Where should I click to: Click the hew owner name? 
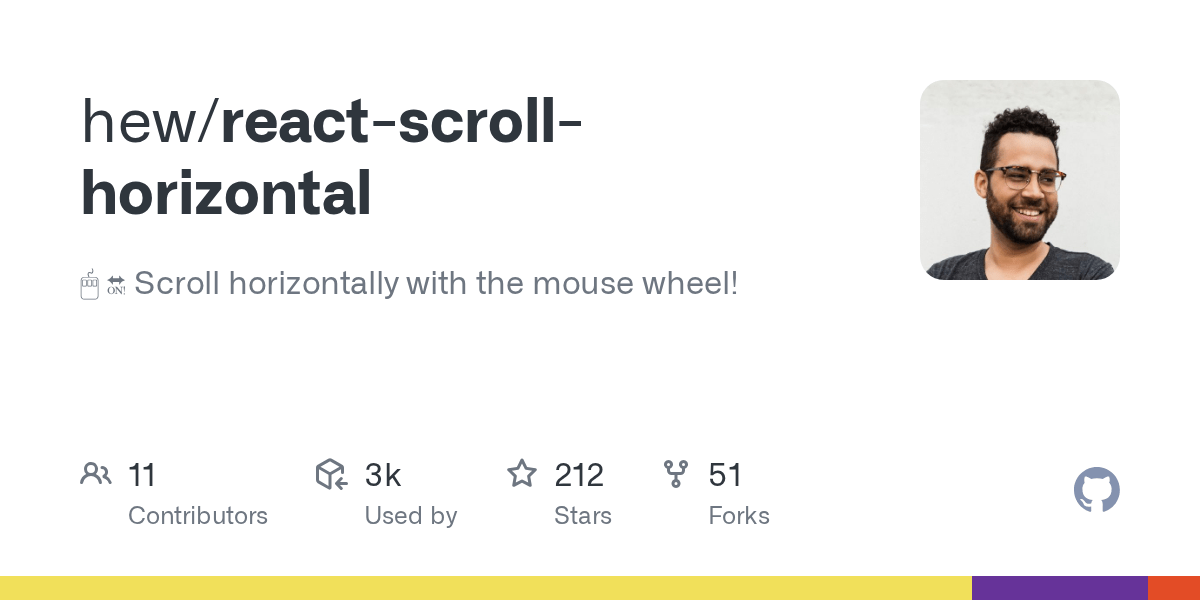(140, 121)
